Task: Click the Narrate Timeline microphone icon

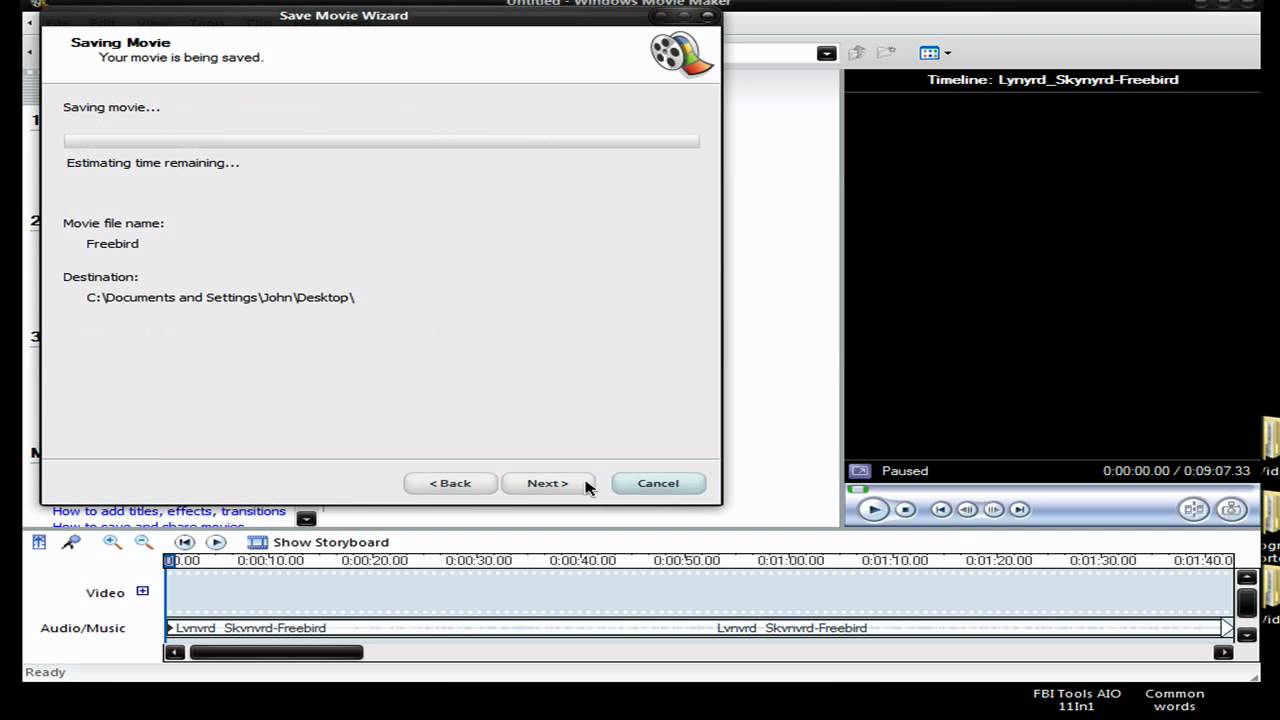Action: [x=71, y=542]
